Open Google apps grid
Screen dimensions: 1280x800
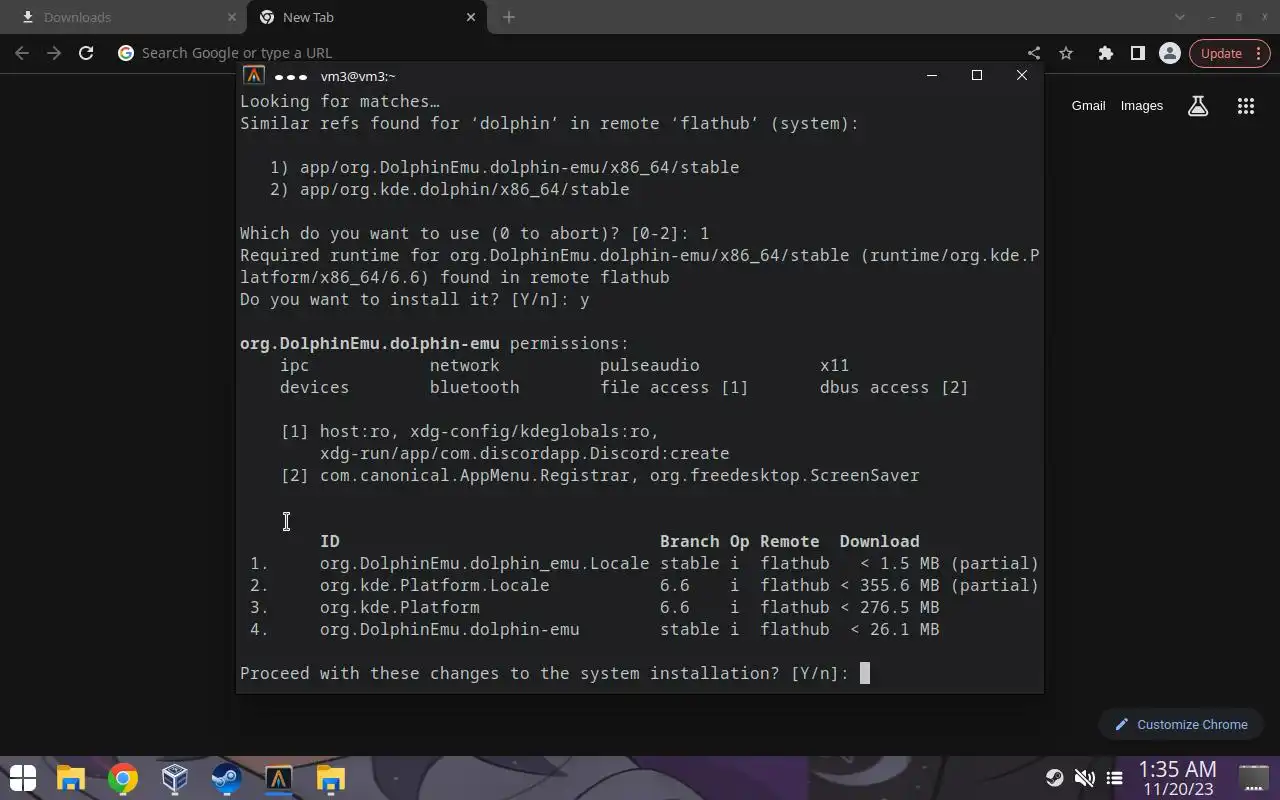tap(1245, 106)
